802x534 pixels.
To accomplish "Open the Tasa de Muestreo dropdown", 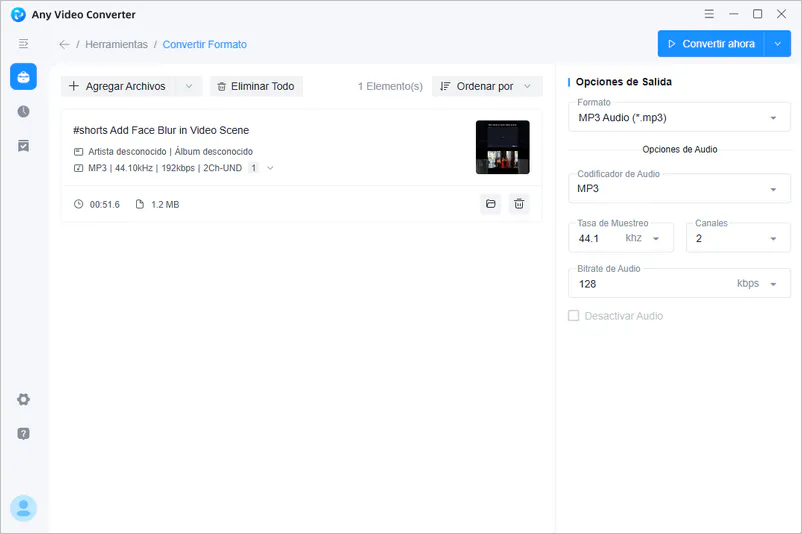I will point(621,238).
